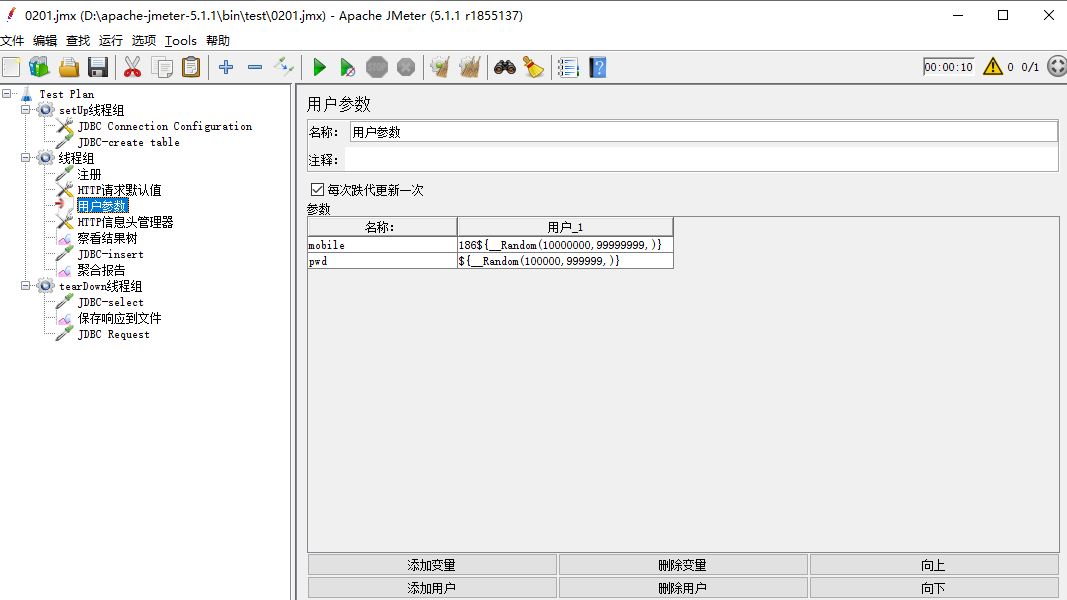View the error log via warning triangle

[991, 66]
